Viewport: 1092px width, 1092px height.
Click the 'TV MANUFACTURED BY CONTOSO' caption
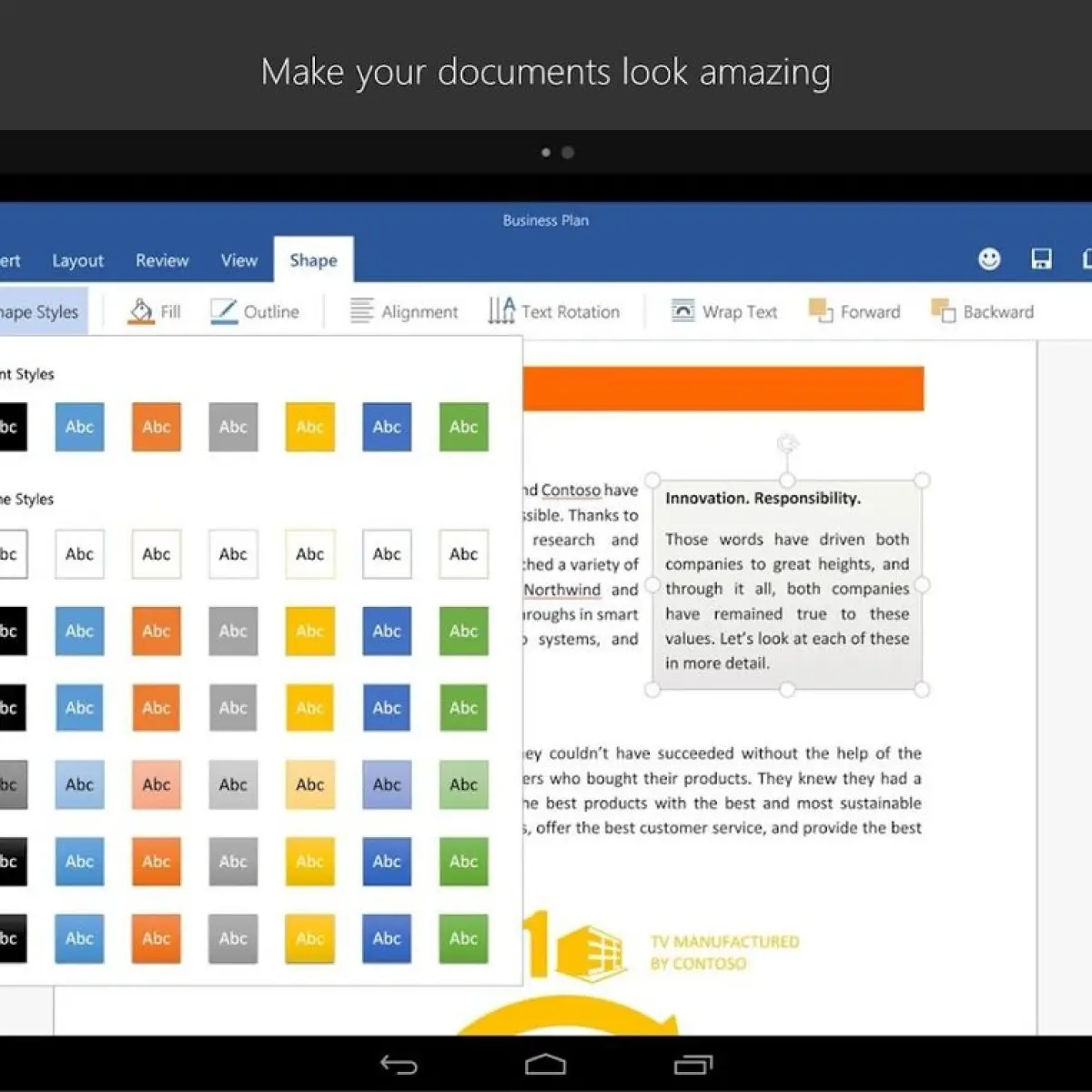pos(724,953)
